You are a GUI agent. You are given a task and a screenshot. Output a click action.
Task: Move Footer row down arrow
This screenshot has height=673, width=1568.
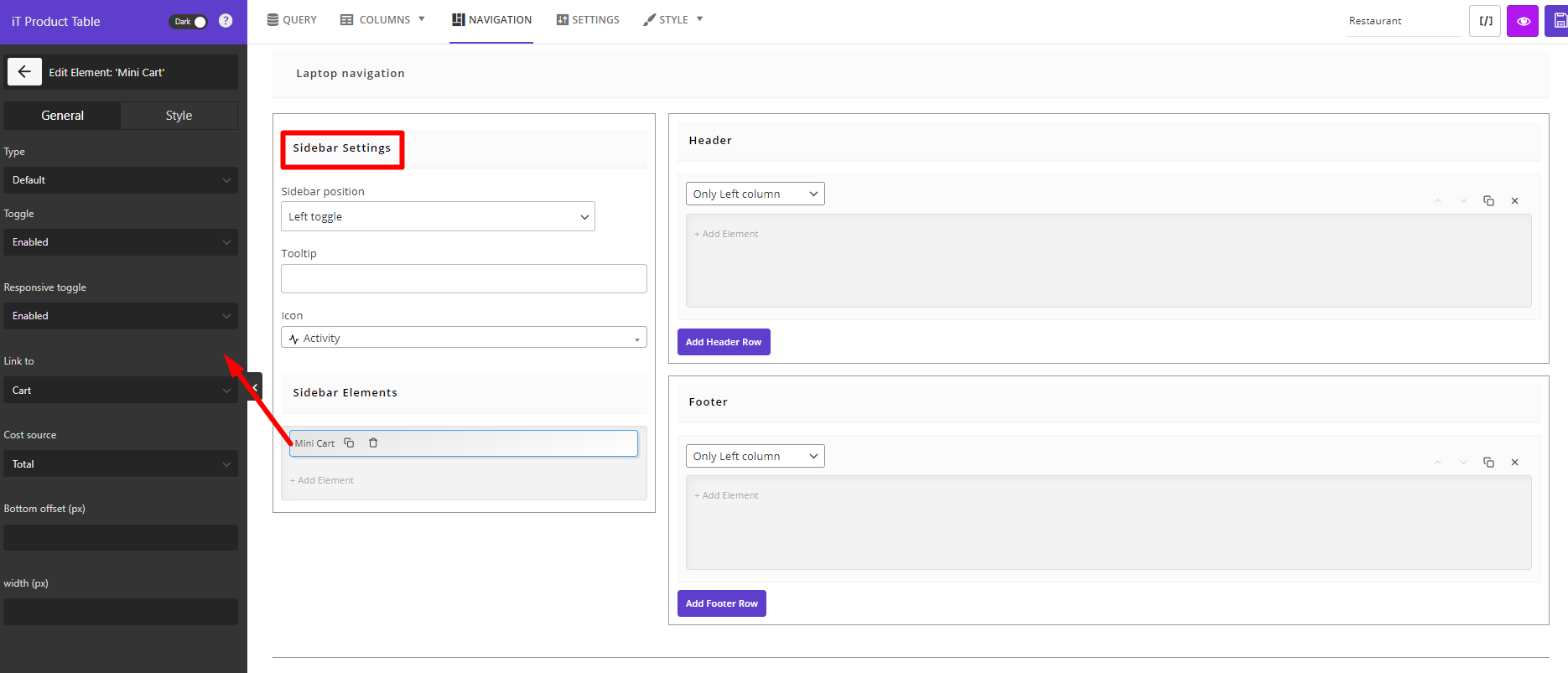click(1463, 463)
